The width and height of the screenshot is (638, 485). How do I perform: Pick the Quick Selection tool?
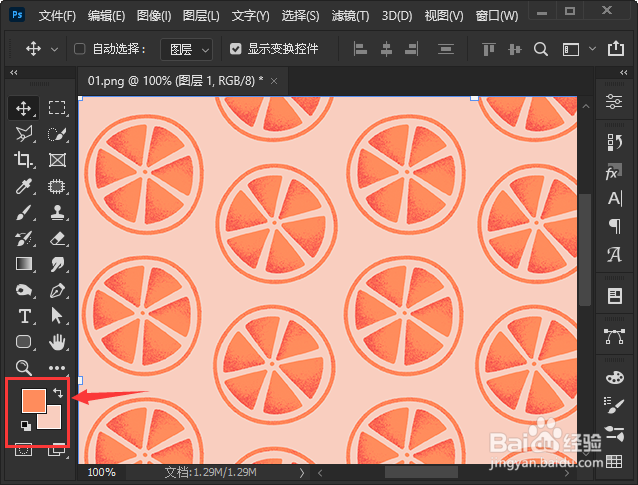(57, 134)
